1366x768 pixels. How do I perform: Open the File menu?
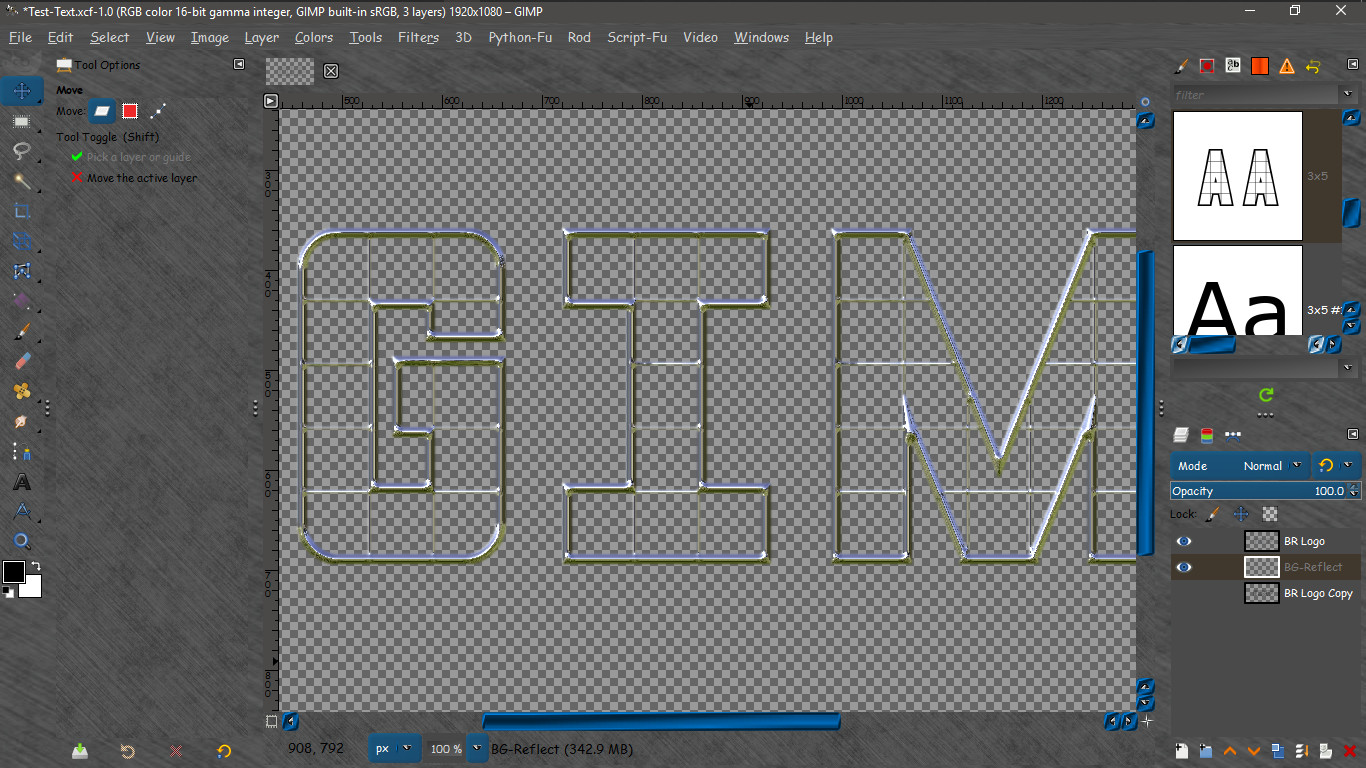[20, 37]
